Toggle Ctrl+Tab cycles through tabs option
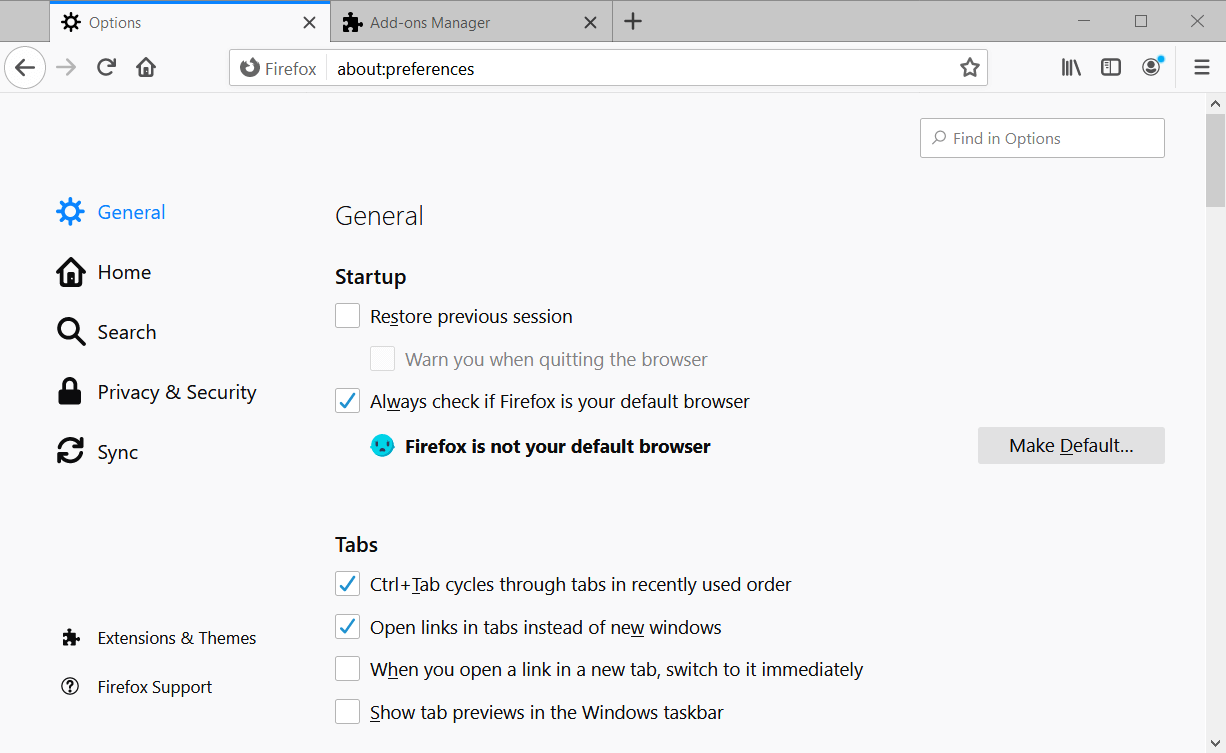This screenshot has height=753, width=1226. coord(347,584)
